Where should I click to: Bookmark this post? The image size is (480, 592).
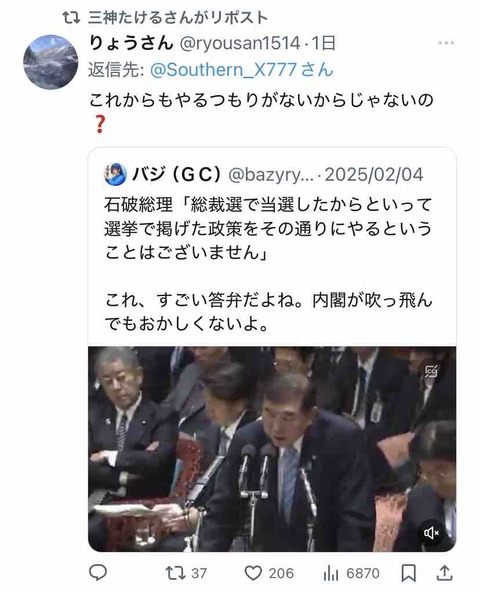[x=408, y=573]
